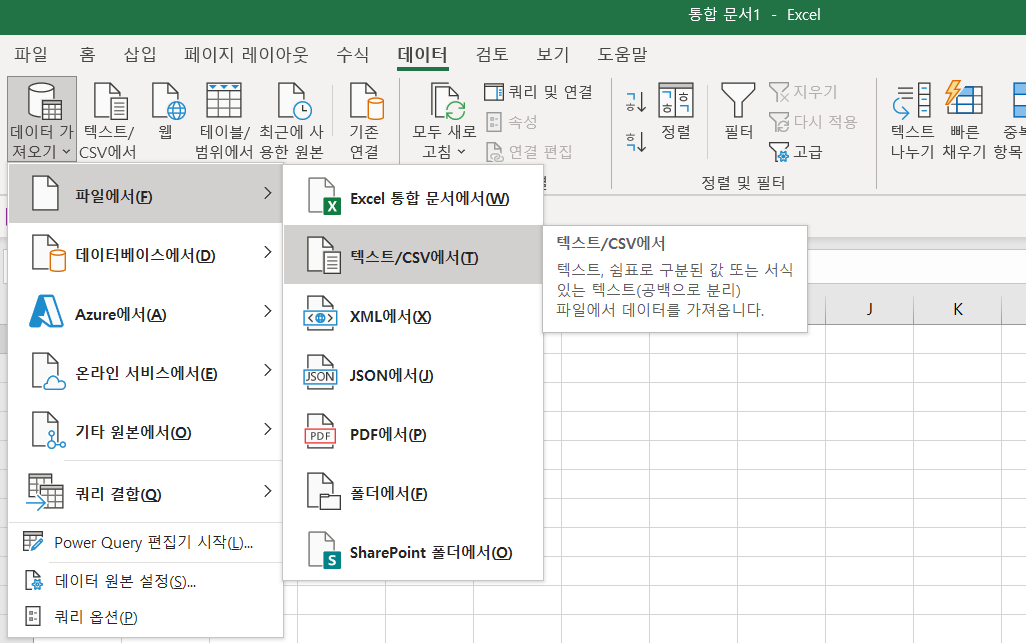
Task: Click the XML file icon in submenu
Action: tap(321, 314)
